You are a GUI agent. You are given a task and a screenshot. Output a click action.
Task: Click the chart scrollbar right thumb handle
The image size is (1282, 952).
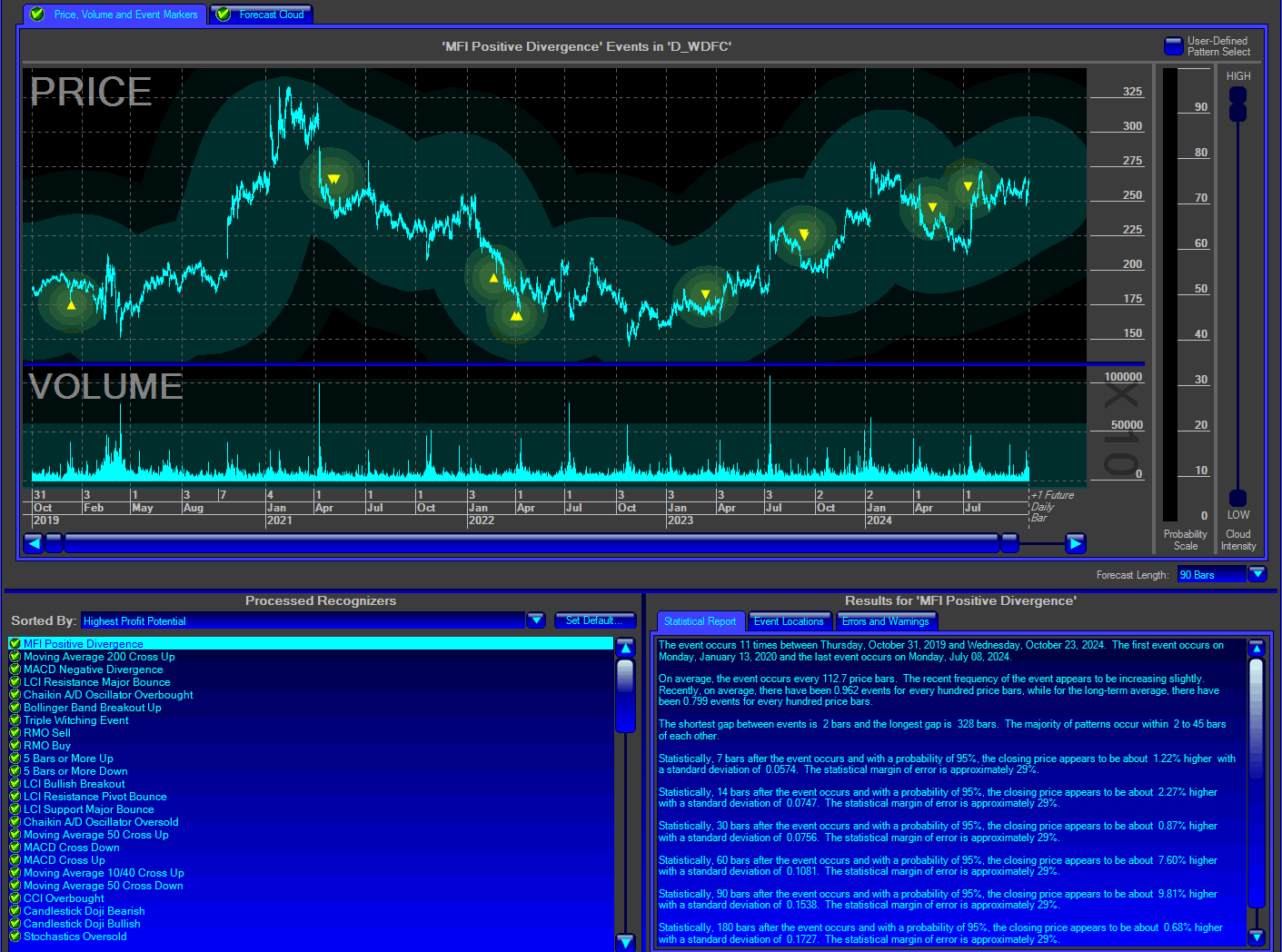1009,543
